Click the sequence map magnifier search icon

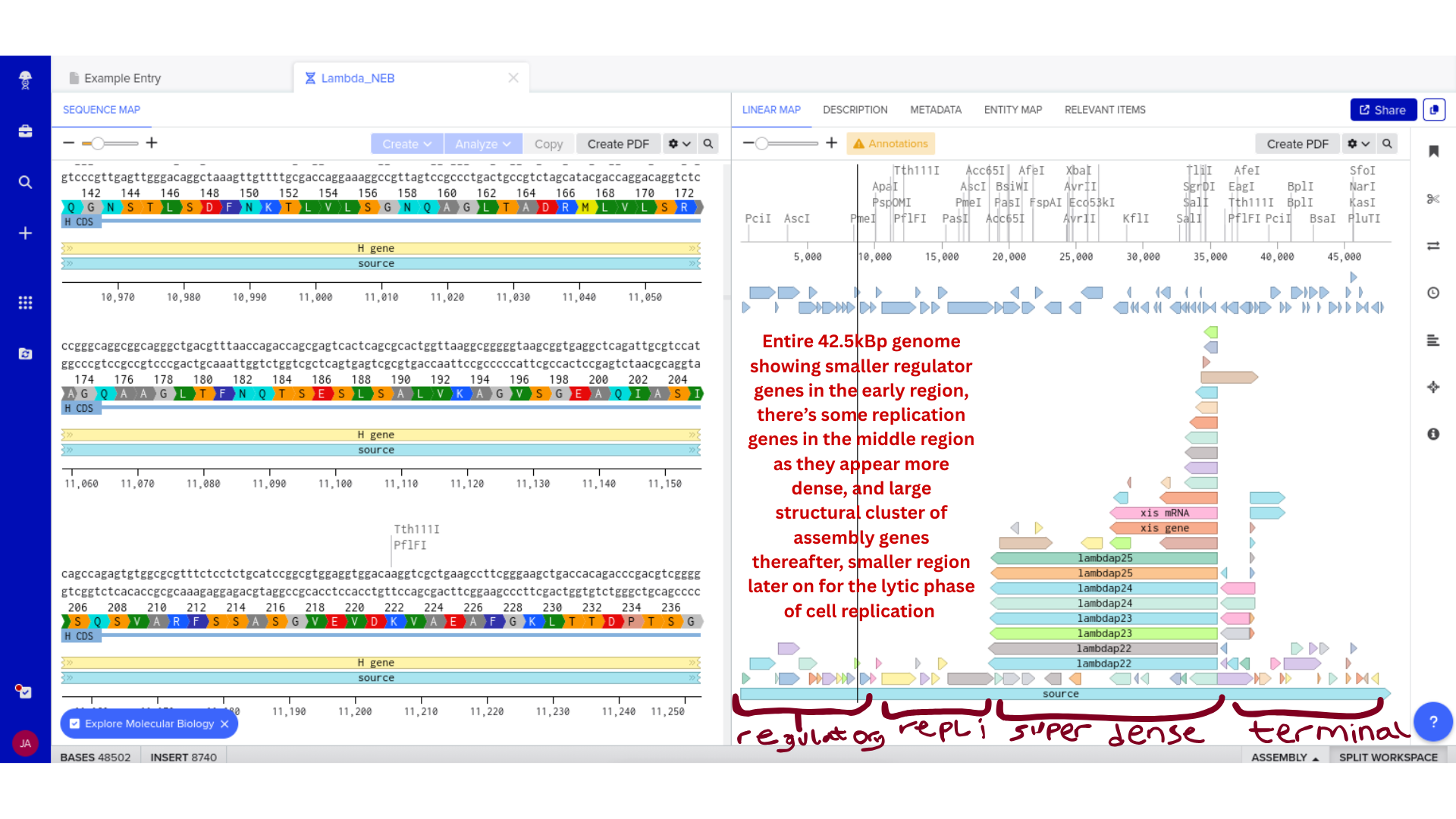tap(708, 143)
